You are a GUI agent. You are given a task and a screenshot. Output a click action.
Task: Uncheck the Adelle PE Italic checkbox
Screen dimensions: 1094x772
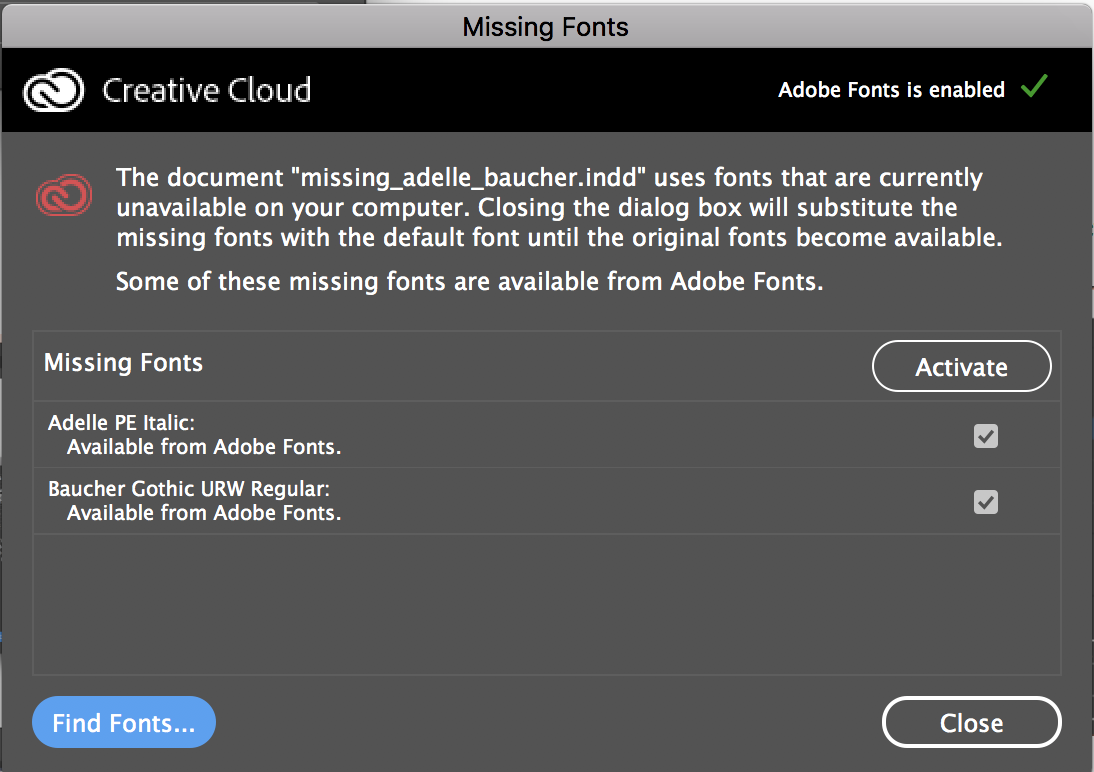[x=986, y=436]
